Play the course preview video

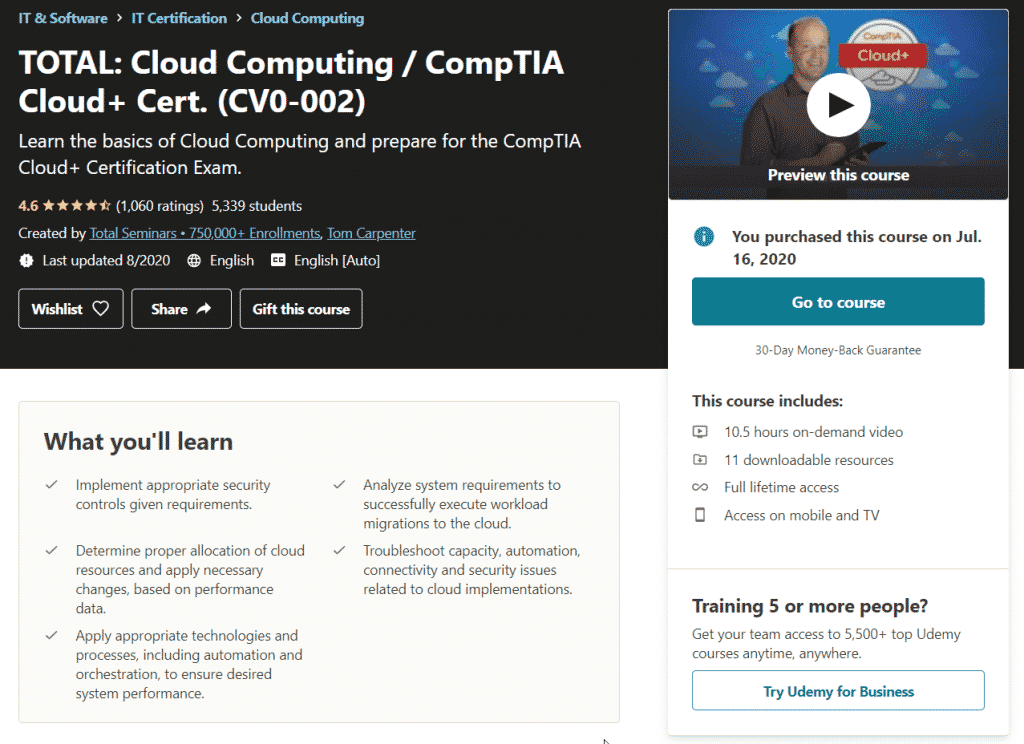[839, 105]
